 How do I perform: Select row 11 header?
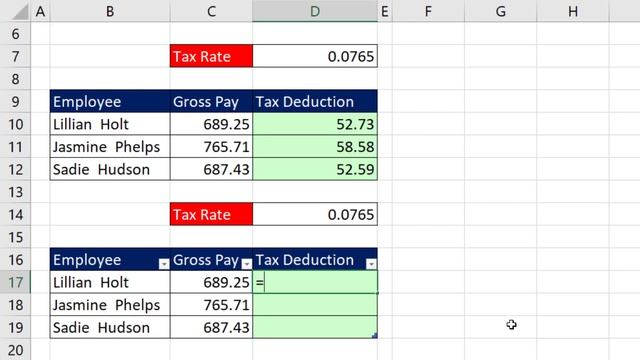pyautogui.click(x=15, y=147)
